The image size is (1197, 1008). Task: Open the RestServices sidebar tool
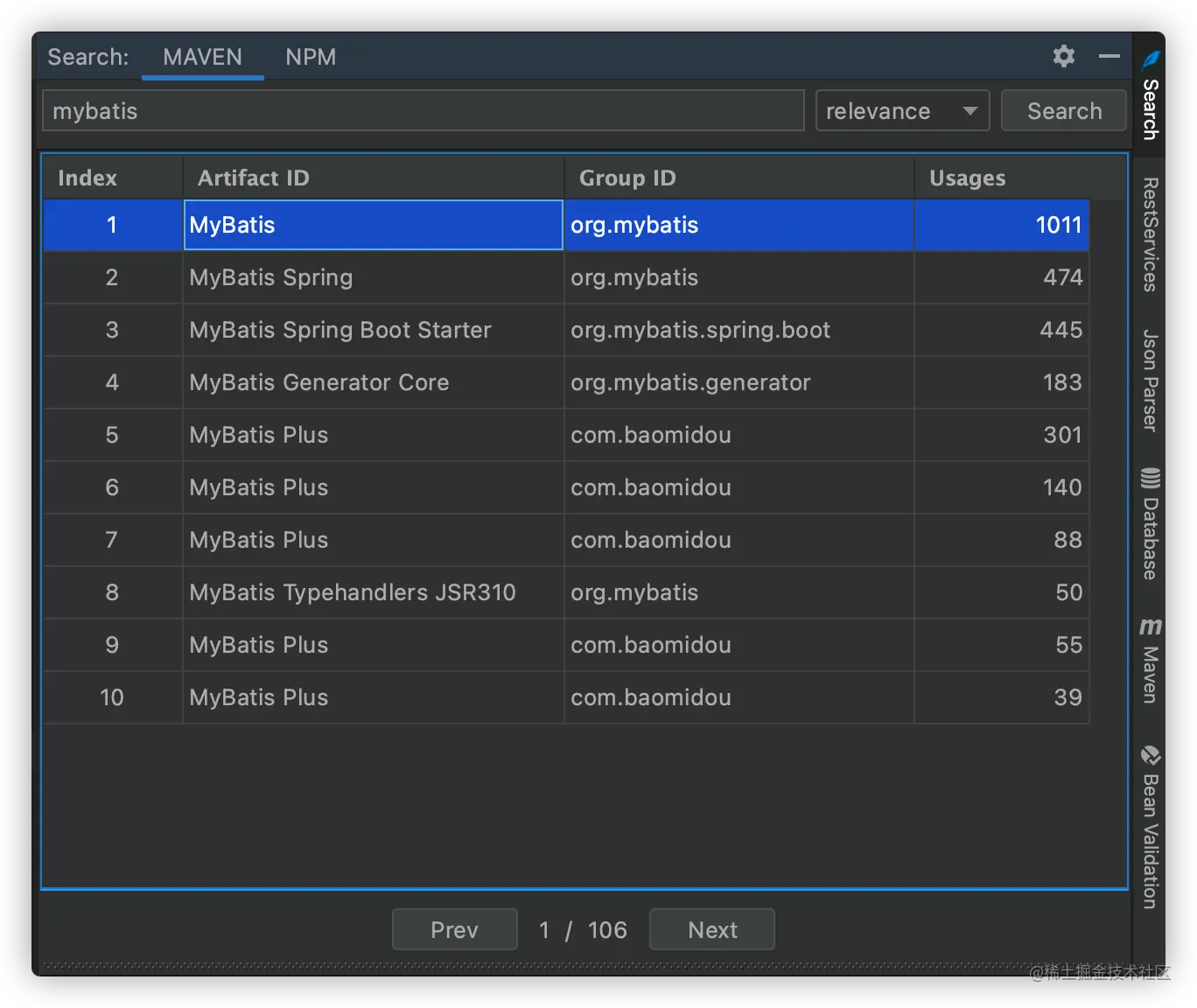pyautogui.click(x=1150, y=234)
